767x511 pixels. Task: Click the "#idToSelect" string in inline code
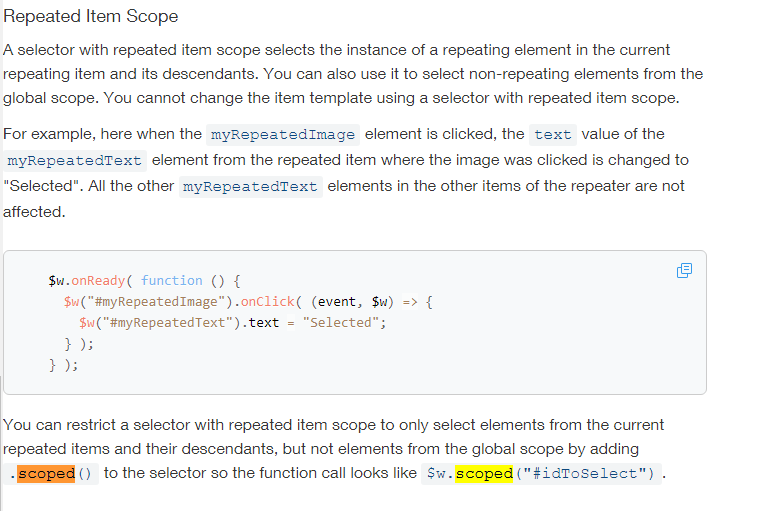(x=586, y=473)
